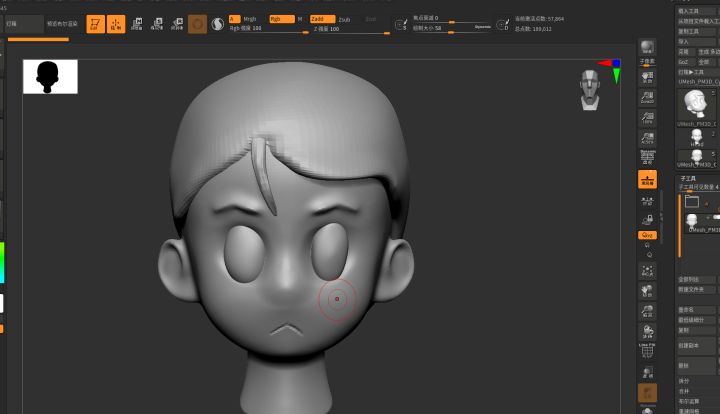Image resolution: width=720 pixels, height=414 pixels.
Task: Open the subtool folder icon
Action: point(691,200)
